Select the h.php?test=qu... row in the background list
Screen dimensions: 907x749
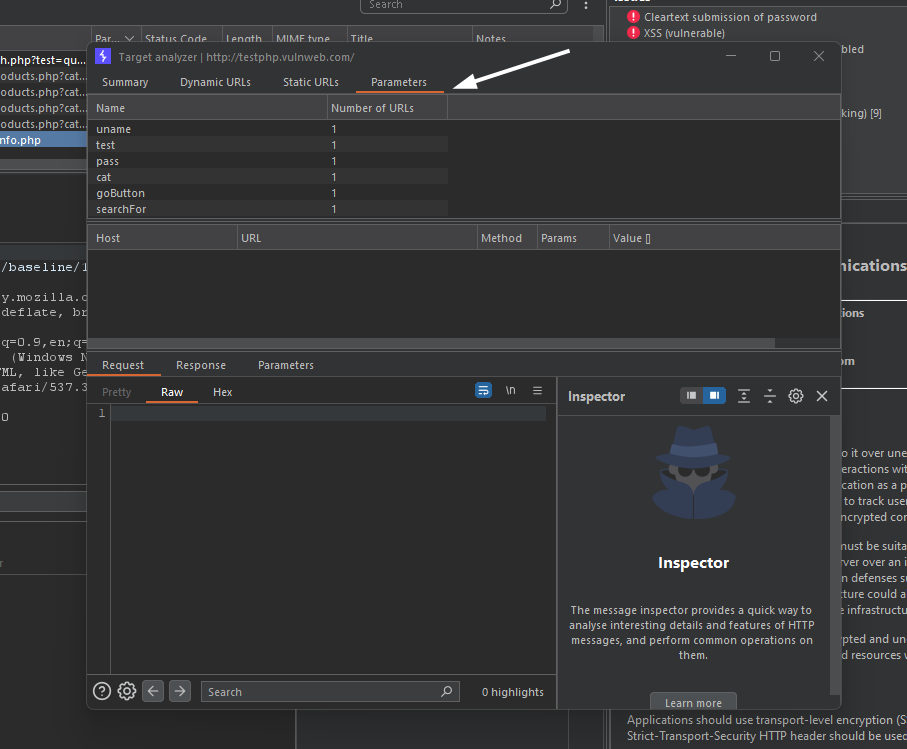tap(43, 60)
